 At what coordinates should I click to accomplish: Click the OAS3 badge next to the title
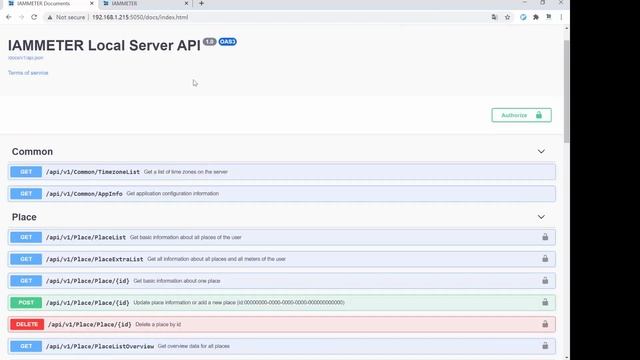(x=227, y=42)
